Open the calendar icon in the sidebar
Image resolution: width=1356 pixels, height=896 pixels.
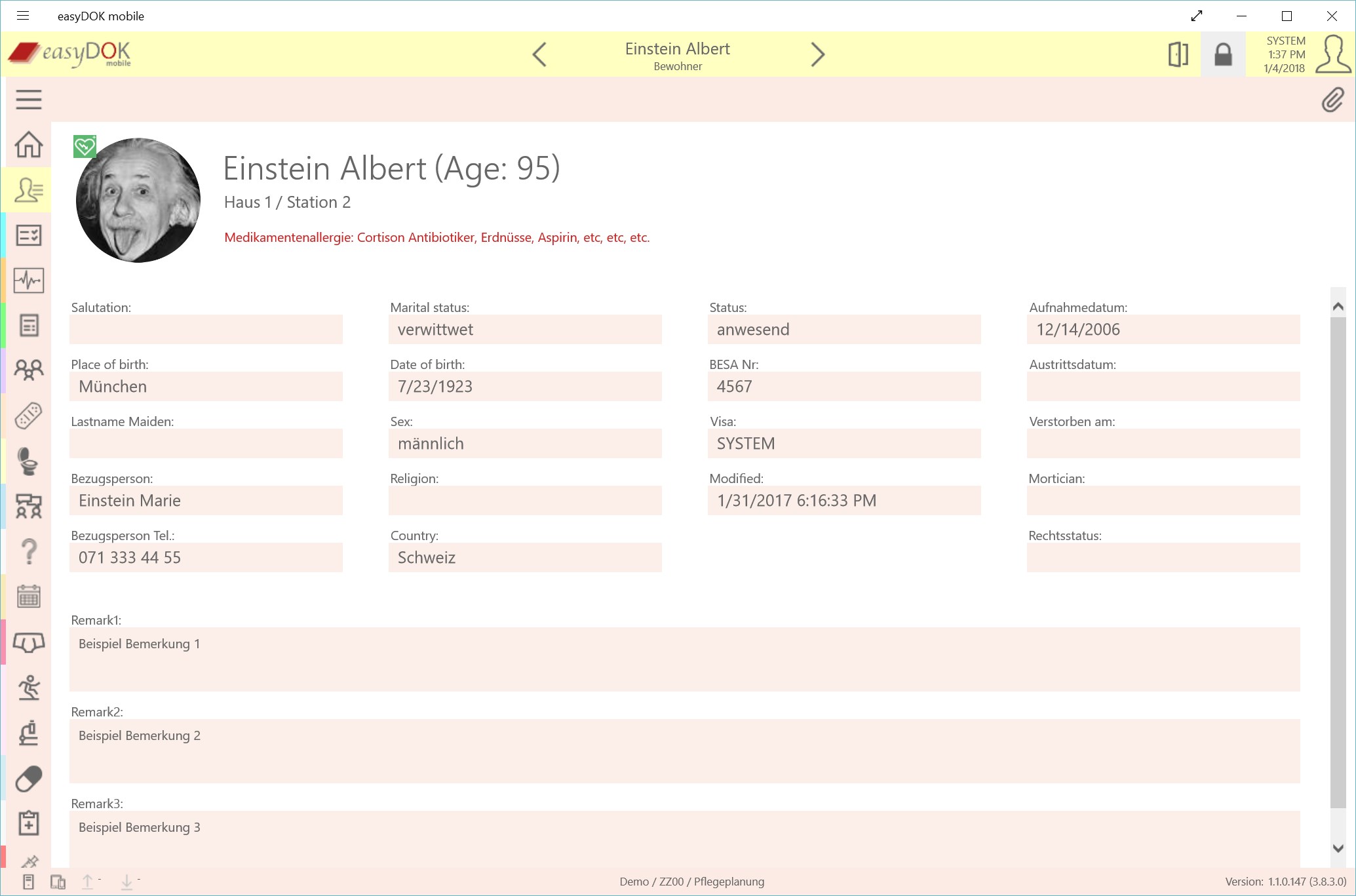tap(28, 595)
